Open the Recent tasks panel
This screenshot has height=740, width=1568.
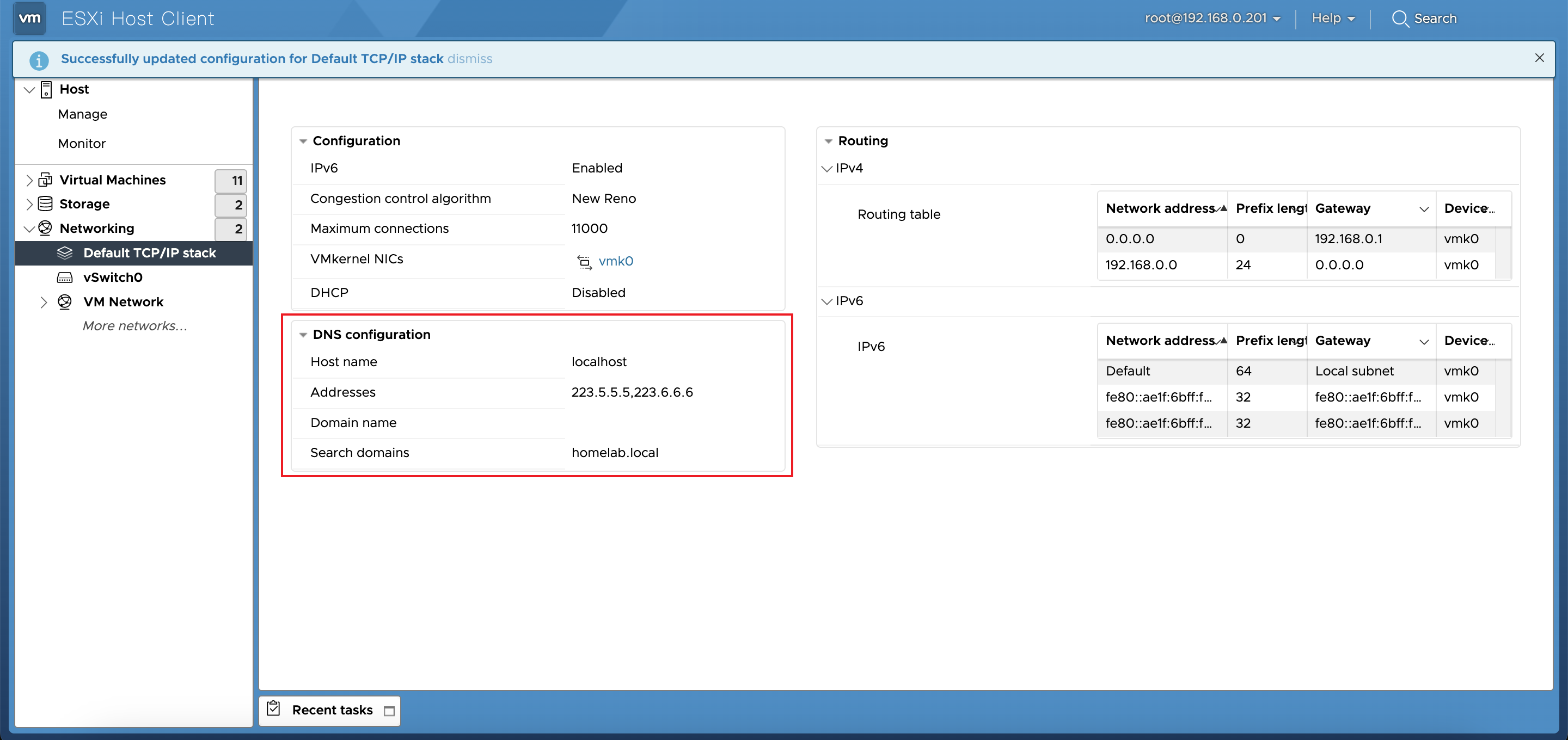332,710
